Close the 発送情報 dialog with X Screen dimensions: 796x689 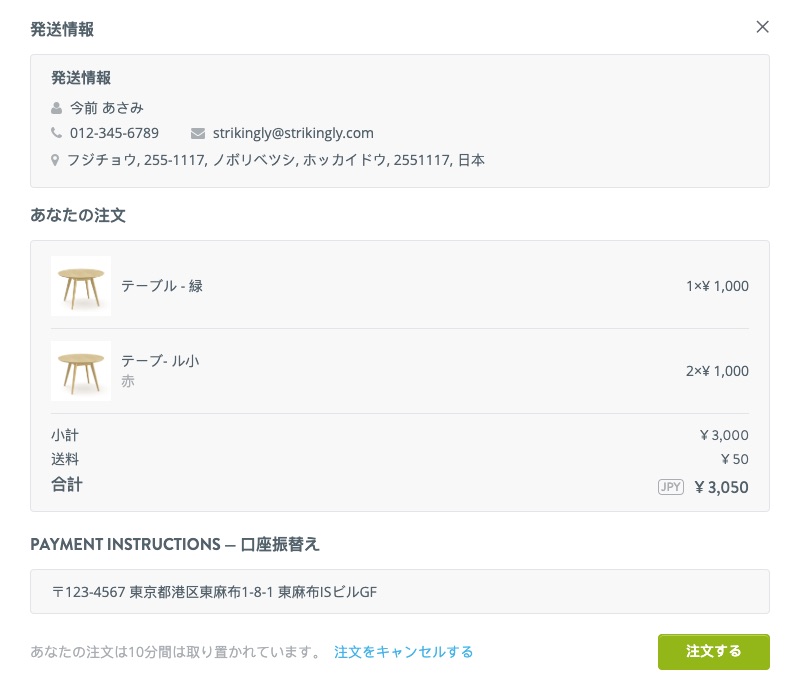762,27
